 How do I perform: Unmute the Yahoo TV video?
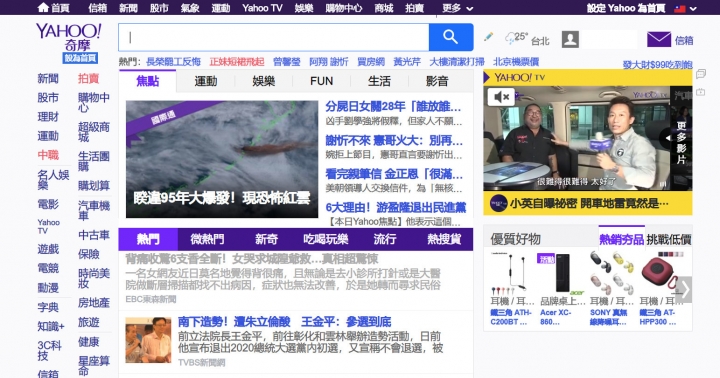point(501,96)
